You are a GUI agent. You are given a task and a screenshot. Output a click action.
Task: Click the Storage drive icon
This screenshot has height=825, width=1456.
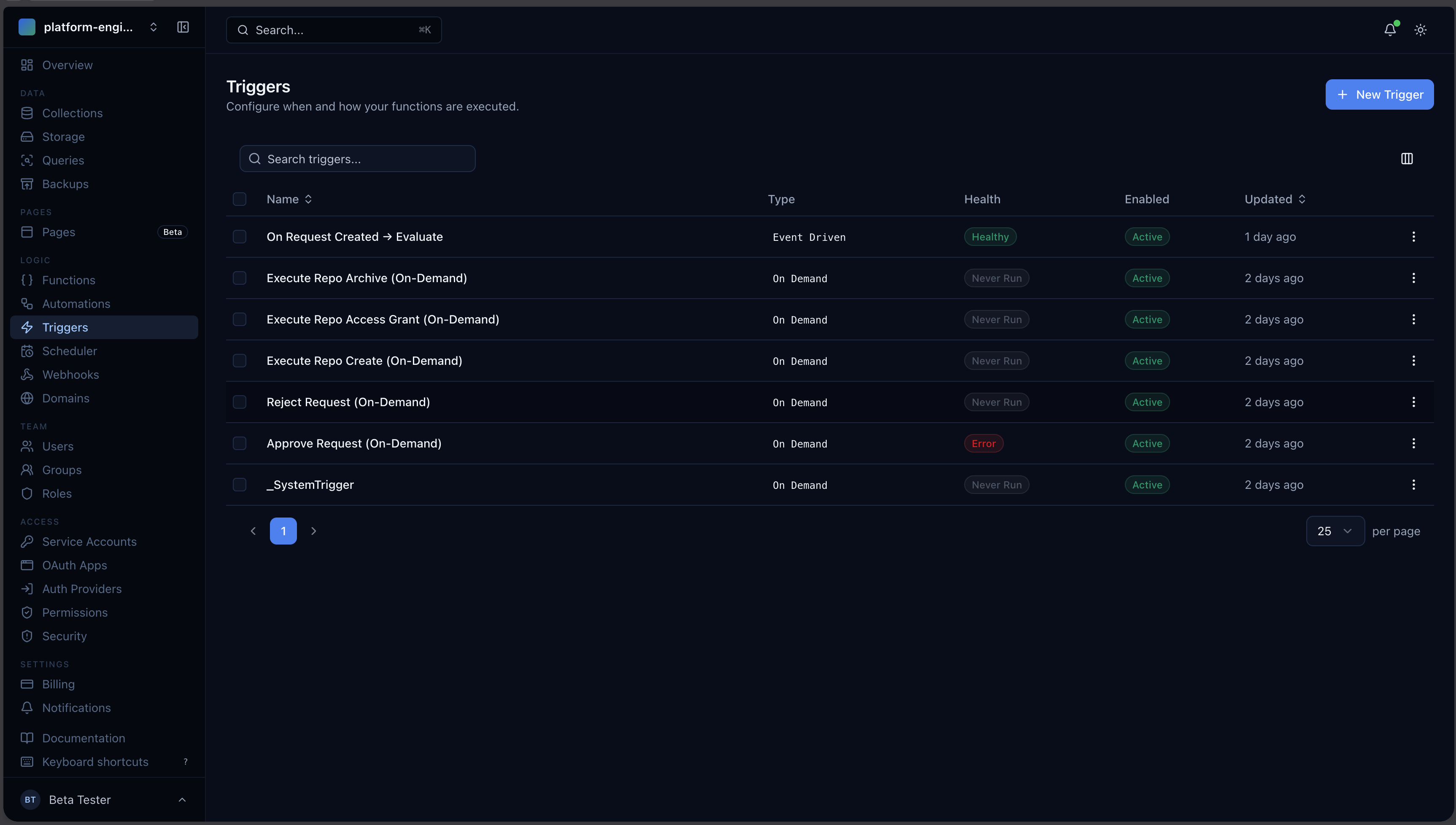27,137
